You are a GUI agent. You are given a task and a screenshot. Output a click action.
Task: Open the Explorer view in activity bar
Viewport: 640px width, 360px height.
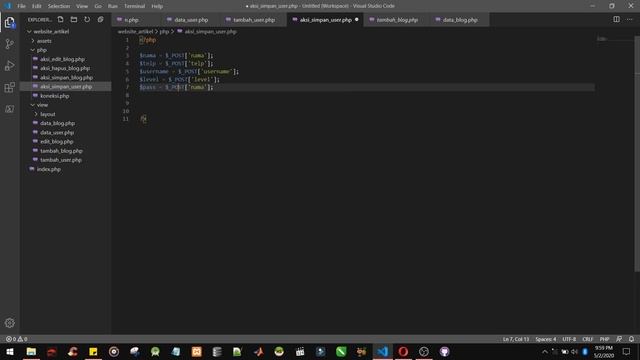(9, 22)
